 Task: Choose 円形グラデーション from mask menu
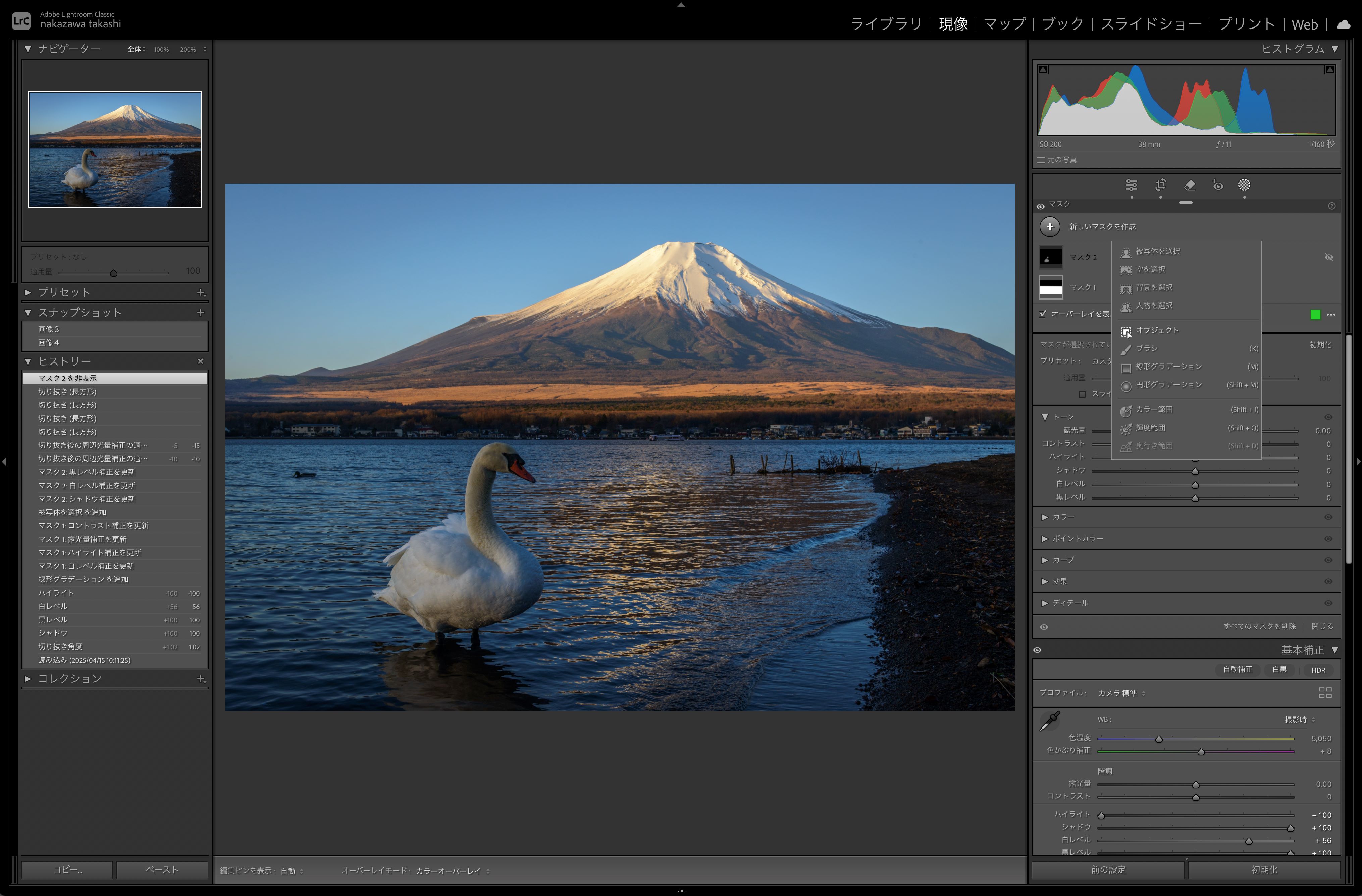point(1168,385)
